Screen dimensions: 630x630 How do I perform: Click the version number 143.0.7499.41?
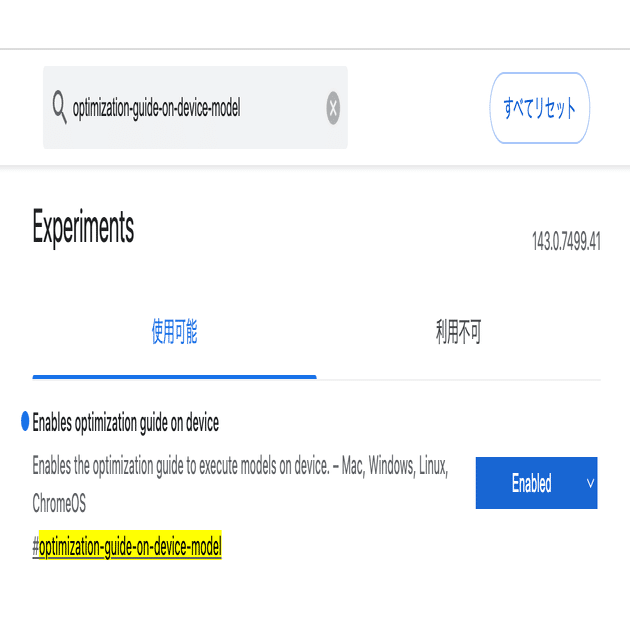pyautogui.click(x=566, y=241)
